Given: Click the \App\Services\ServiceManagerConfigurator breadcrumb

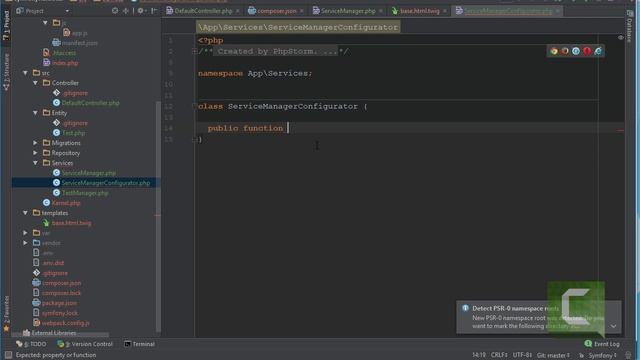Looking at the screenshot, I should [298, 27].
